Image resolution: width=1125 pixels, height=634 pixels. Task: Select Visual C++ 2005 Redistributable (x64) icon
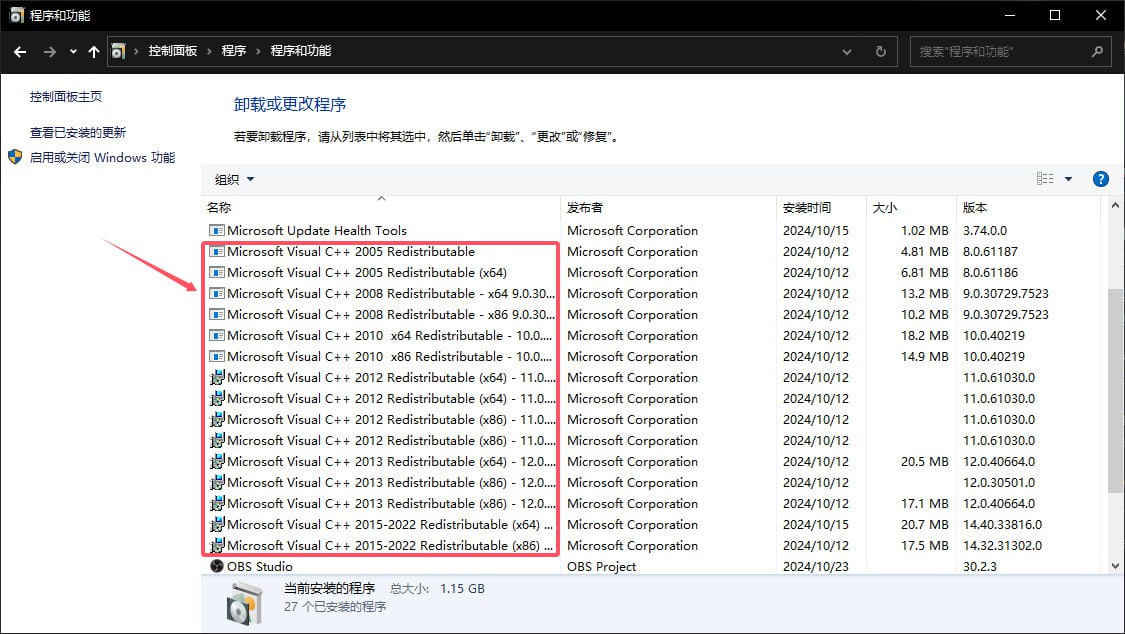pos(216,273)
